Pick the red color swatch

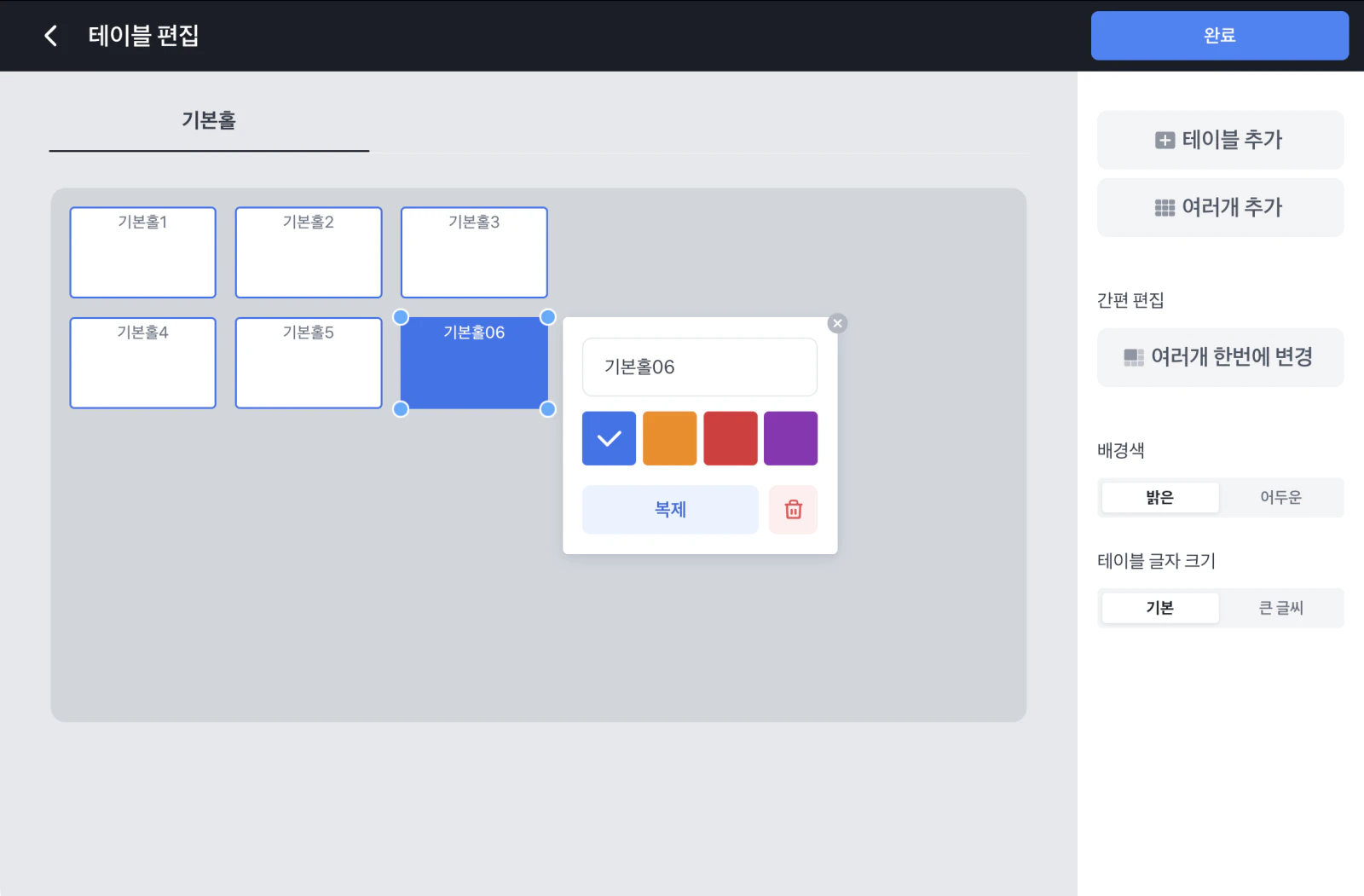click(x=731, y=438)
